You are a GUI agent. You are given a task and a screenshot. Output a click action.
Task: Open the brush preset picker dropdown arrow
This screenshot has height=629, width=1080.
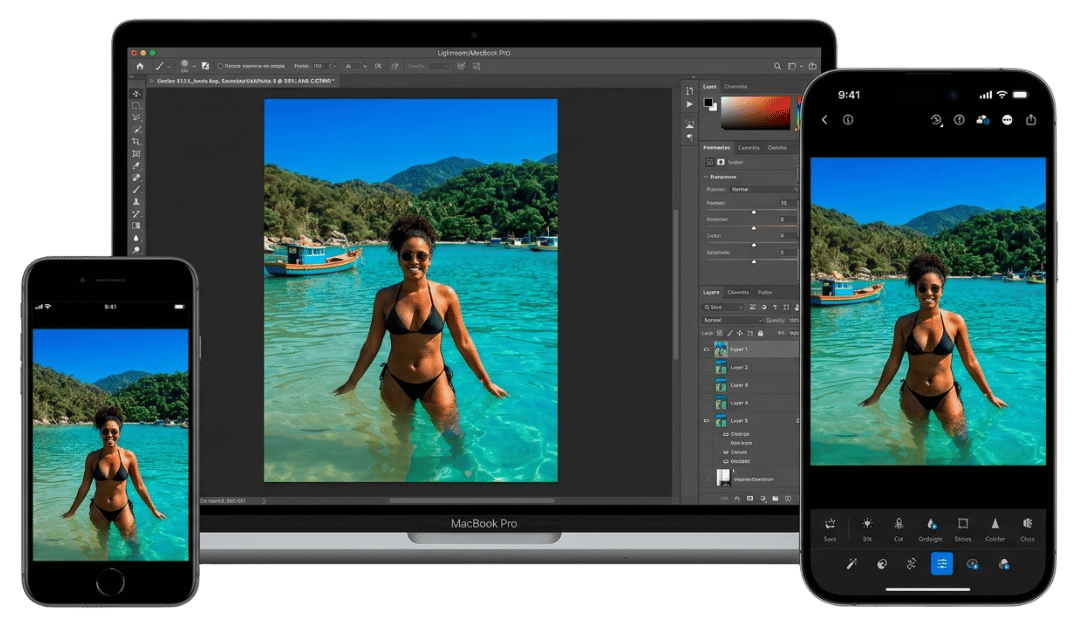[195, 66]
